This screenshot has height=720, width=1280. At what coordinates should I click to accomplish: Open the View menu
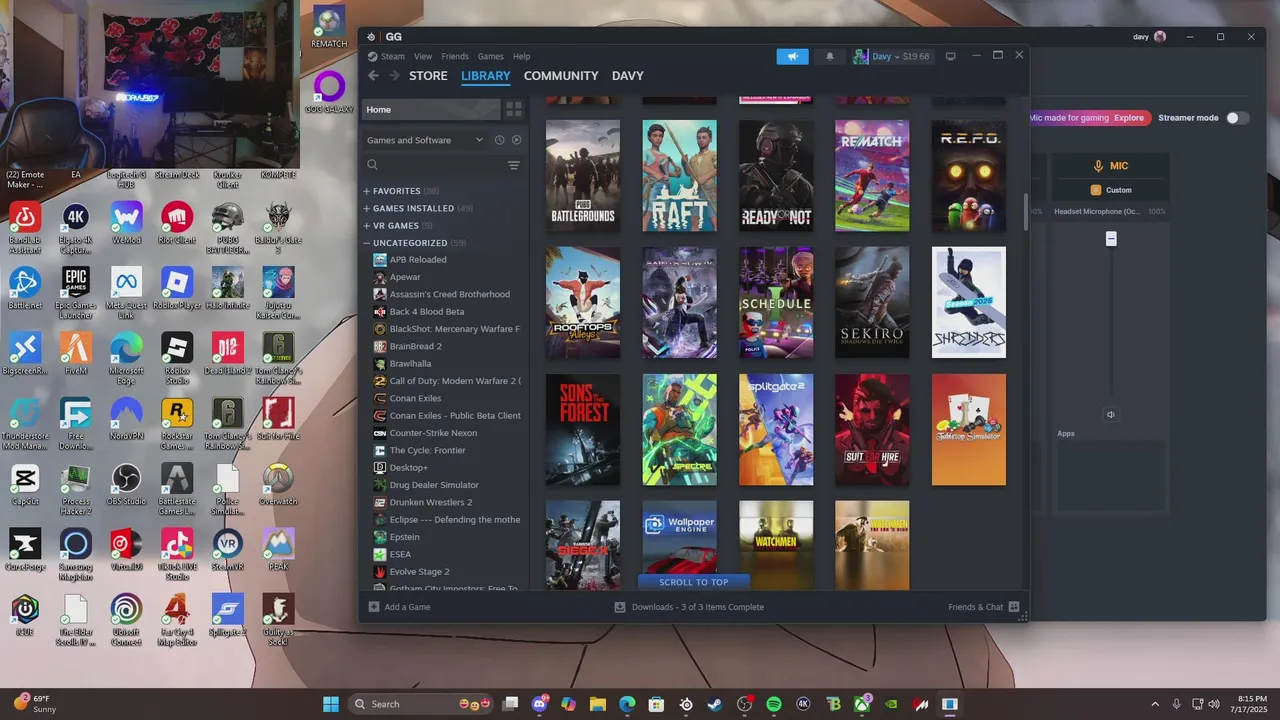[x=423, y=56]
